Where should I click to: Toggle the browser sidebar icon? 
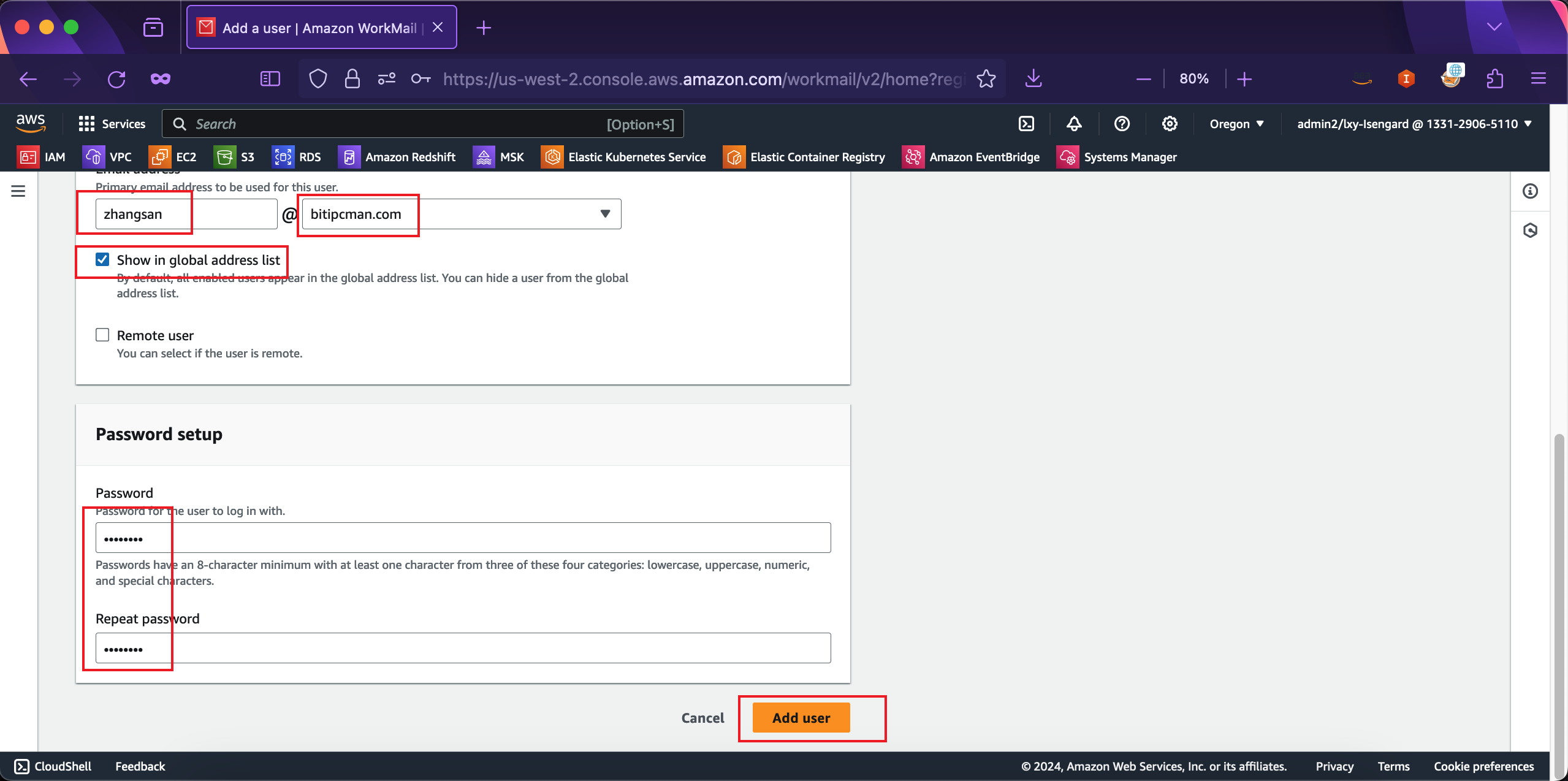point(270,79)
